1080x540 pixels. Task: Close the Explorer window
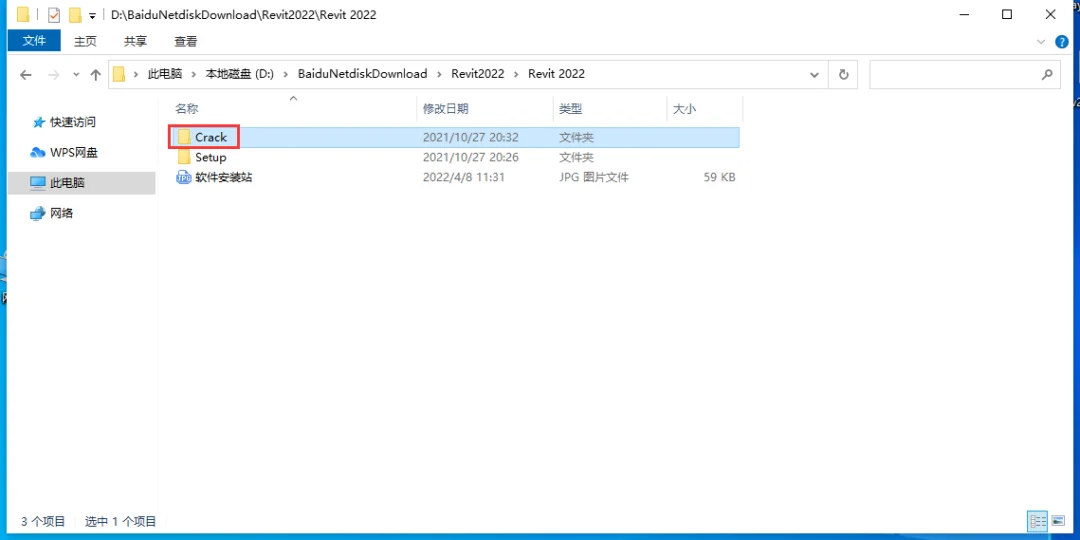[x=1050, y=14]
